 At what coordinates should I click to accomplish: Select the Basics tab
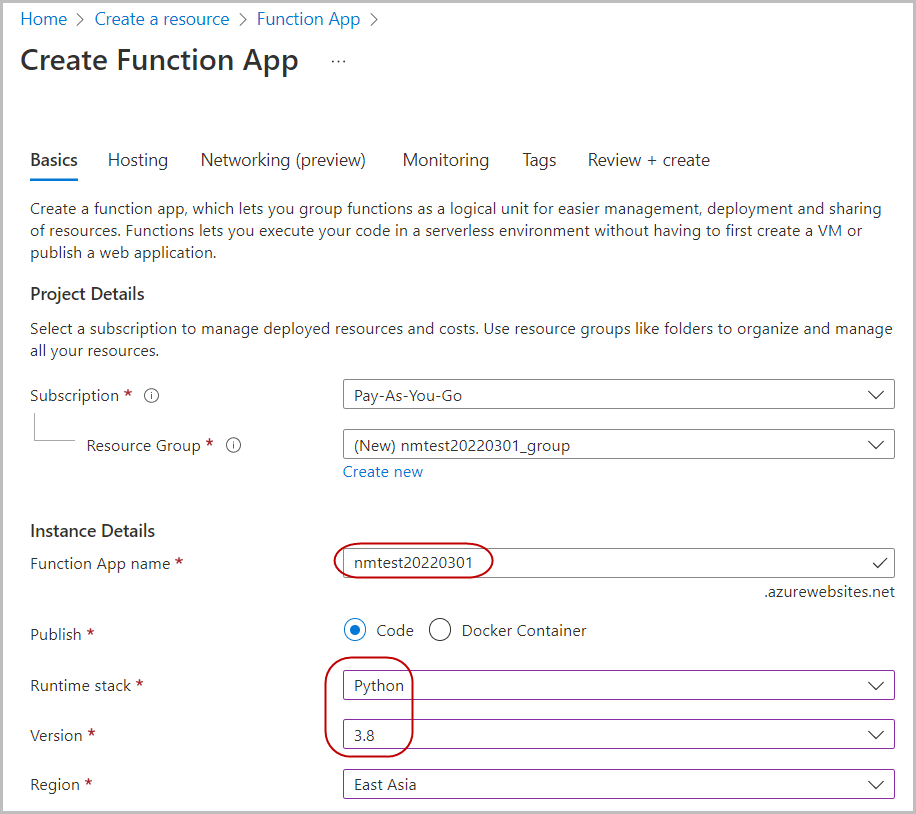click(54, 160)
